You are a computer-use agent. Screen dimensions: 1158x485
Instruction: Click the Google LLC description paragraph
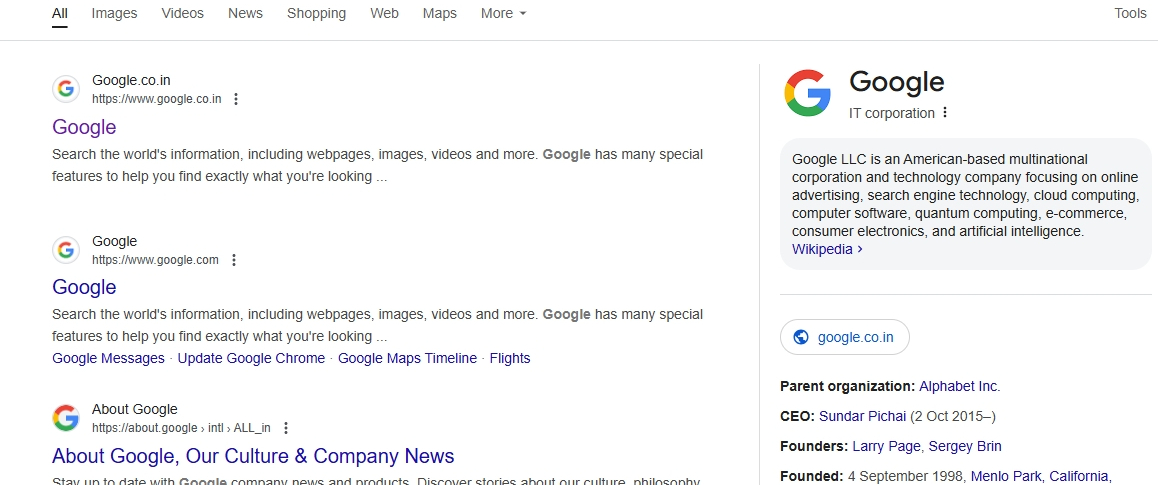click(x=965, y=195)
